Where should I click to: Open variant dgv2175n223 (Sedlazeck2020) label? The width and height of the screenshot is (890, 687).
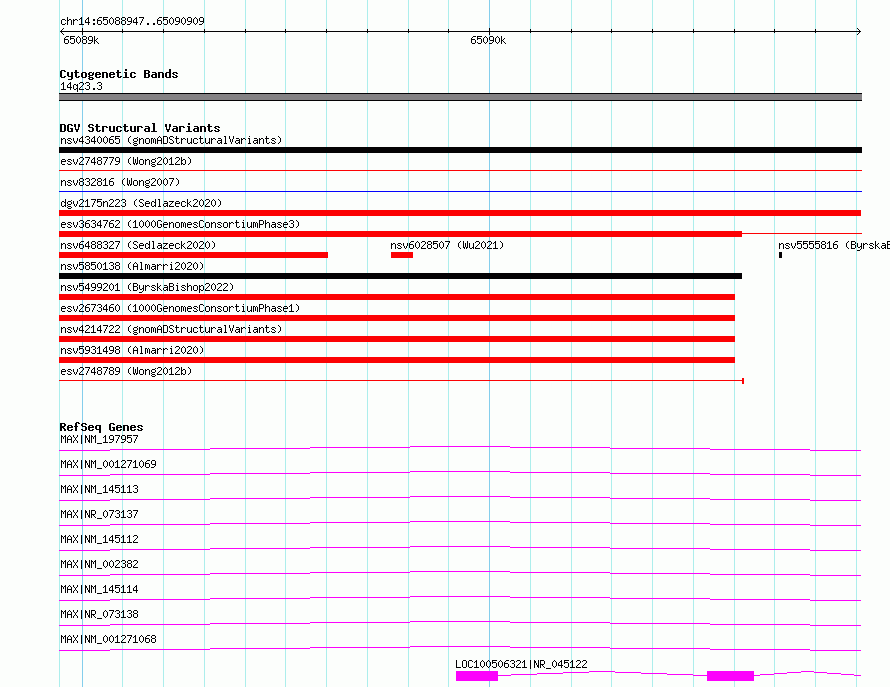click(x=141, y=203)
